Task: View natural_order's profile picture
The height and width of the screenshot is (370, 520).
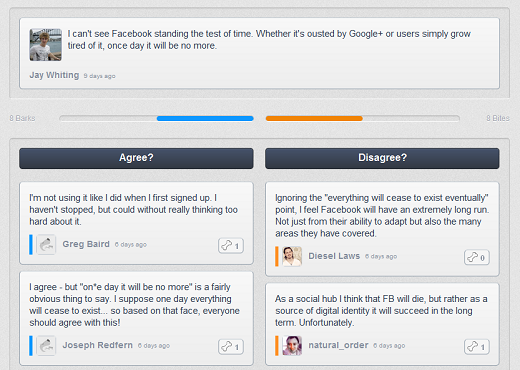Action: [292, 346]
